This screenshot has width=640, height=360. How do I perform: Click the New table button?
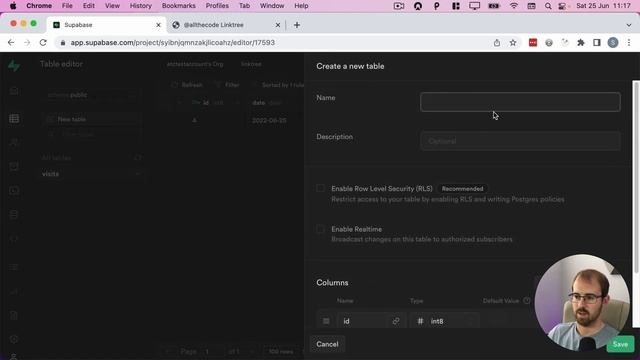pyautogui.click(x=91, y=119)
